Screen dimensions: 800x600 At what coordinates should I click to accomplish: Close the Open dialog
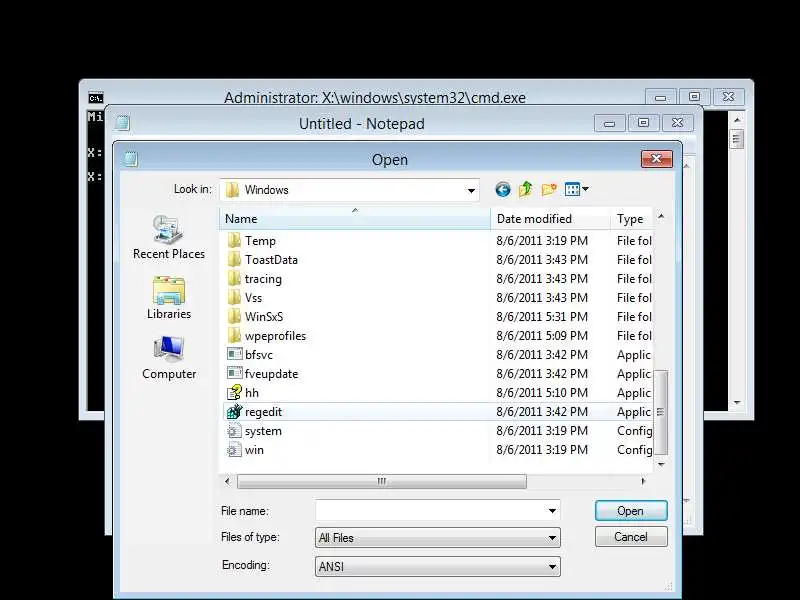(657, 159)
